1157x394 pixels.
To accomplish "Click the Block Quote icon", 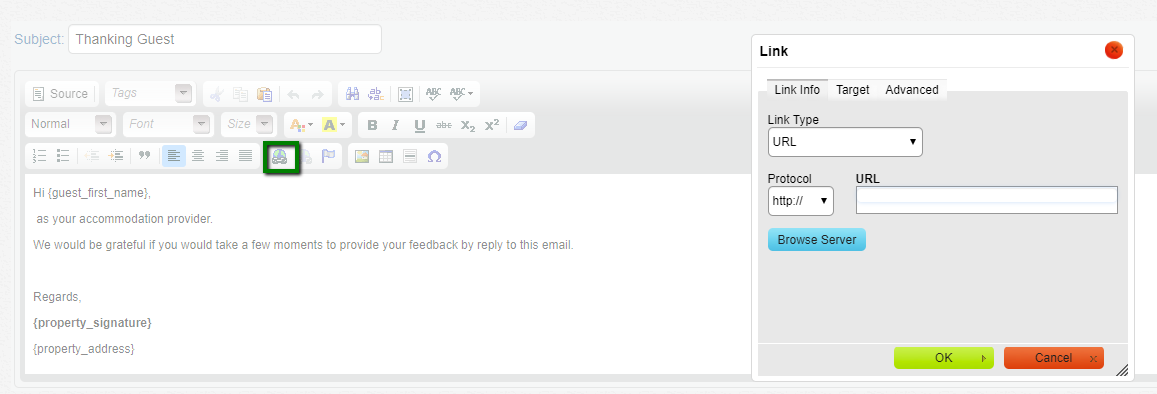I will (x=145, y=156).
